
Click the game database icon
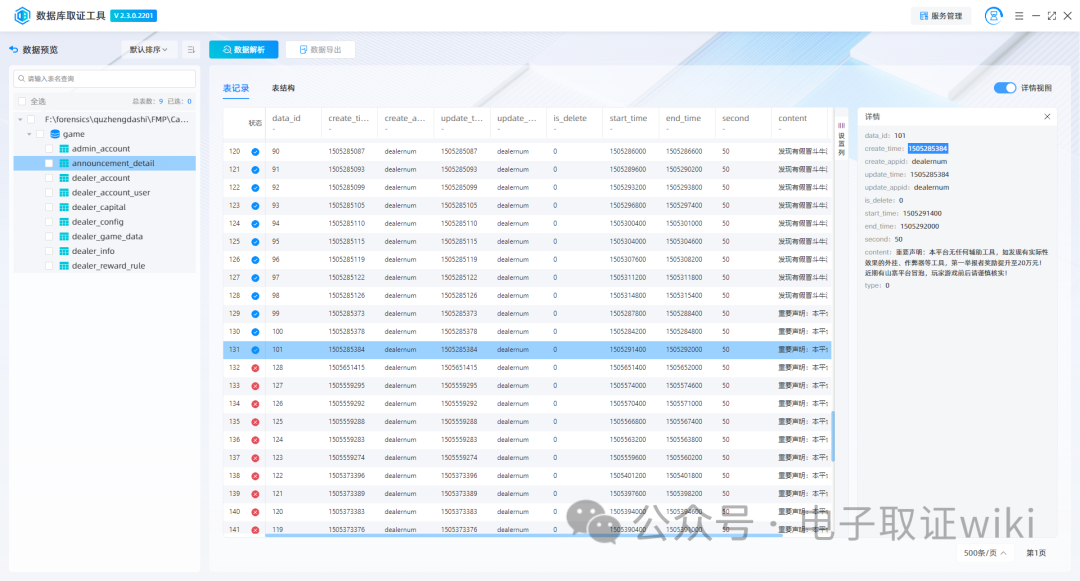point(55,134)
